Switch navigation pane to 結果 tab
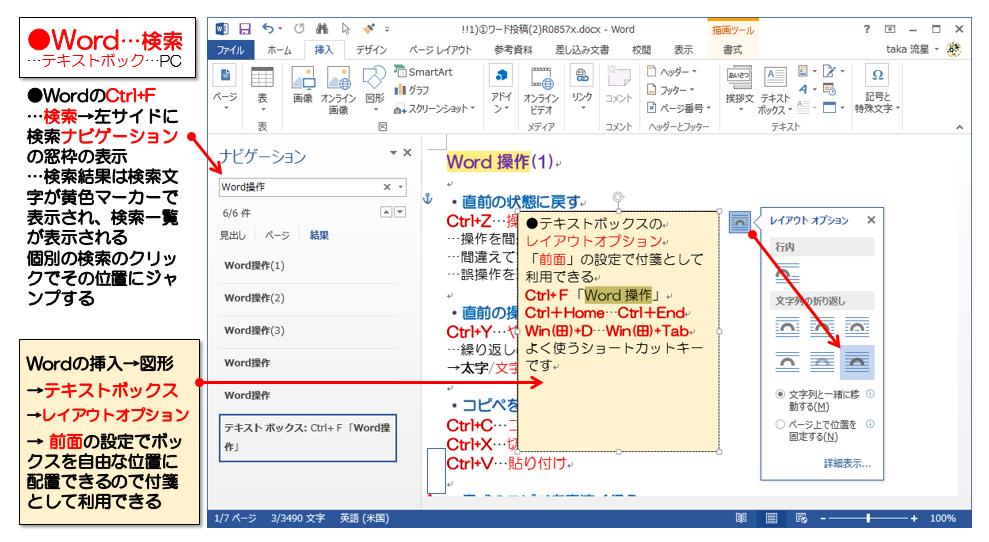Viewport: 989px width, 542px height. [x=319, y=235]
